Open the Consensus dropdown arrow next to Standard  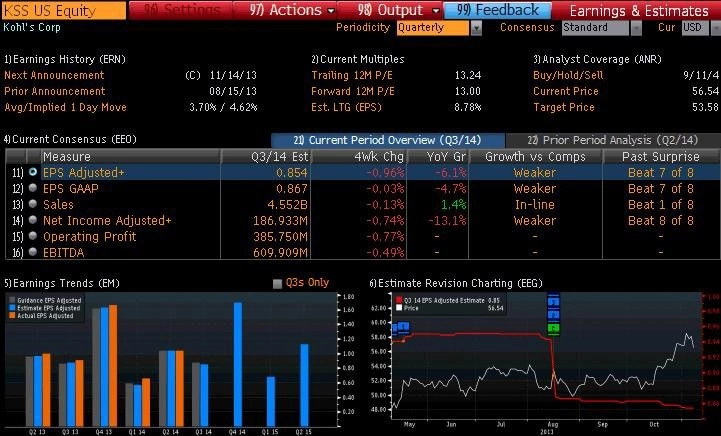pyautogui.click(x=636, y=28)
